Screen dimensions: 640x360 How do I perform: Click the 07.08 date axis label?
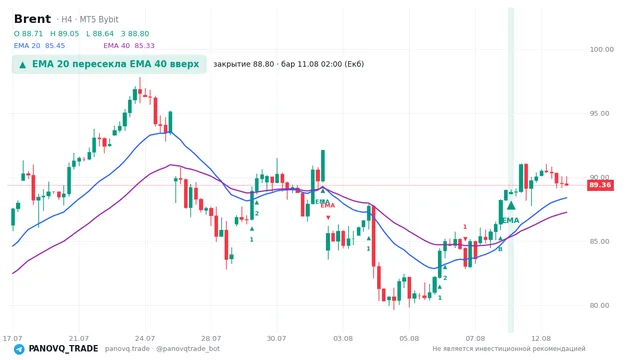pyautogui.click(x=475, y=339)
